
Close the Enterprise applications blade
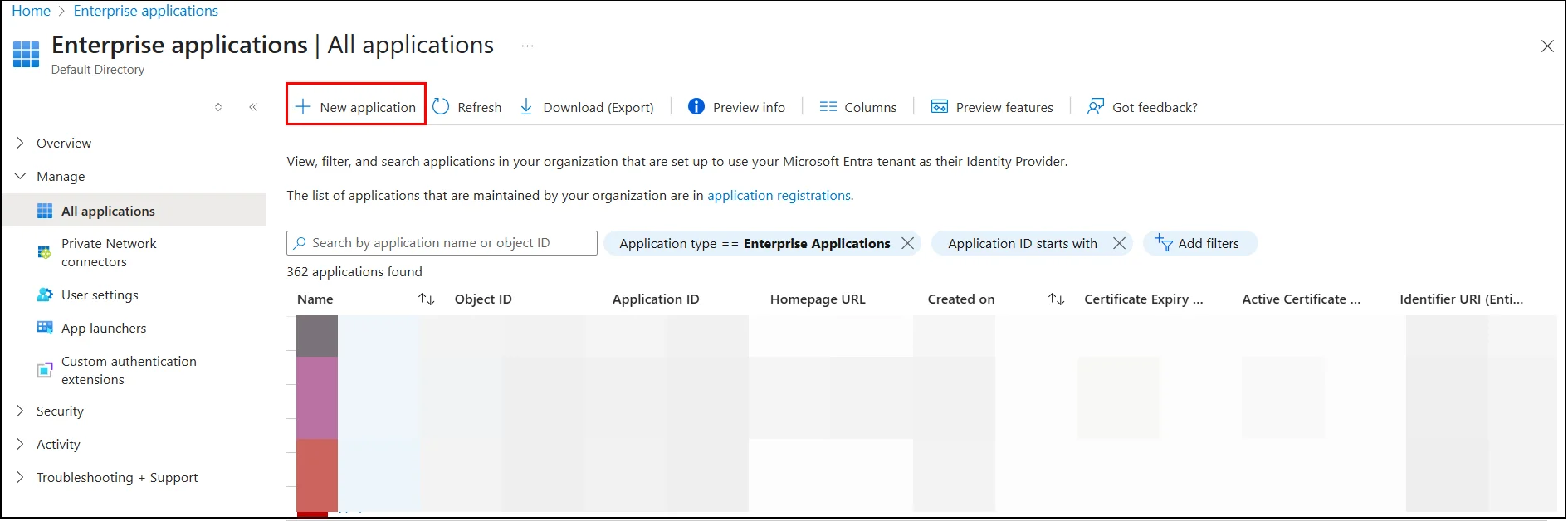tap(1547, 46)
